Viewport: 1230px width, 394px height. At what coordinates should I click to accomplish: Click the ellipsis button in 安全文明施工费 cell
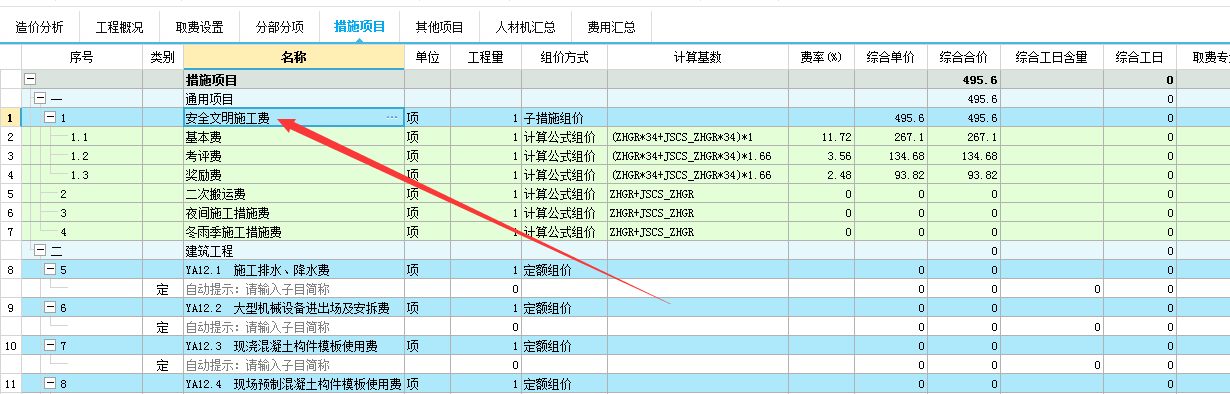[392, 118]
